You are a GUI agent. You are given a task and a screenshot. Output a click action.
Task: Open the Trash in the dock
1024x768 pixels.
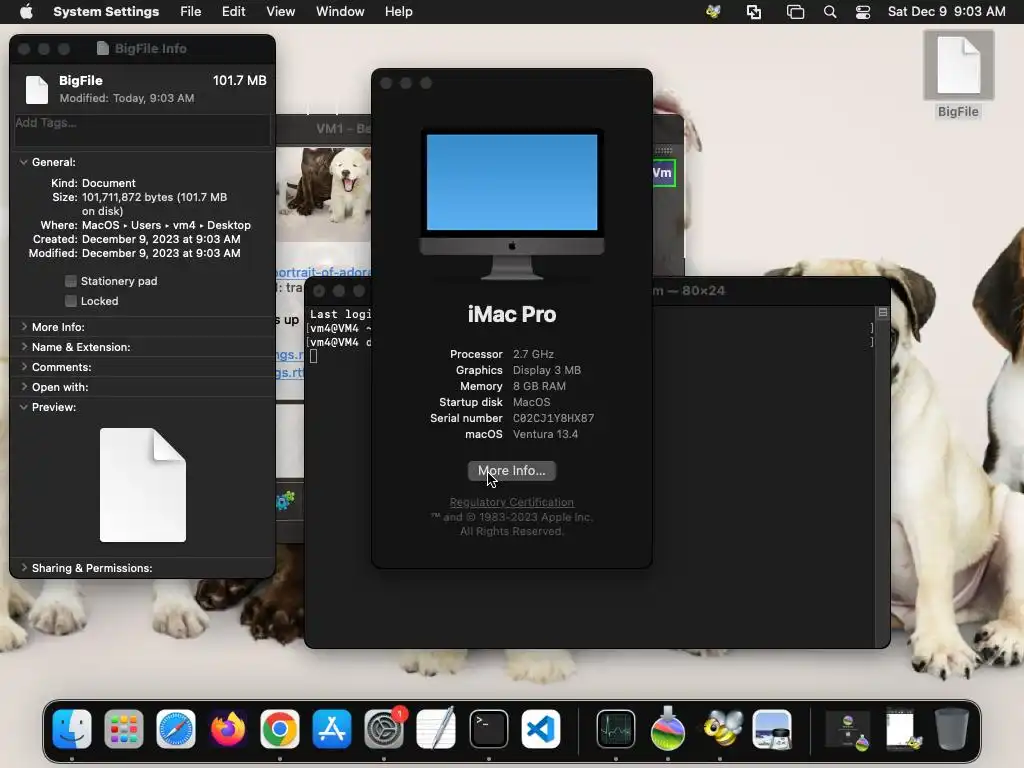click(952, 729)
